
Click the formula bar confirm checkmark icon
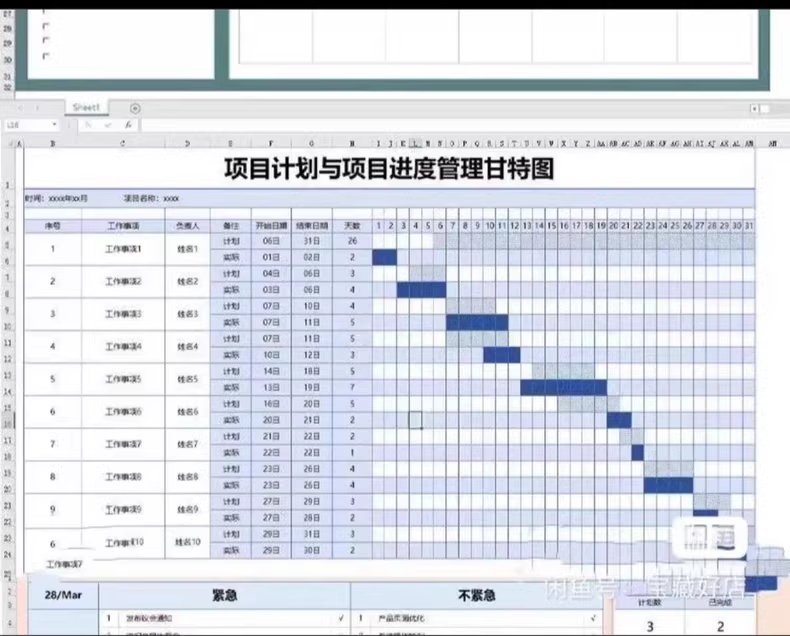[108, 124]
